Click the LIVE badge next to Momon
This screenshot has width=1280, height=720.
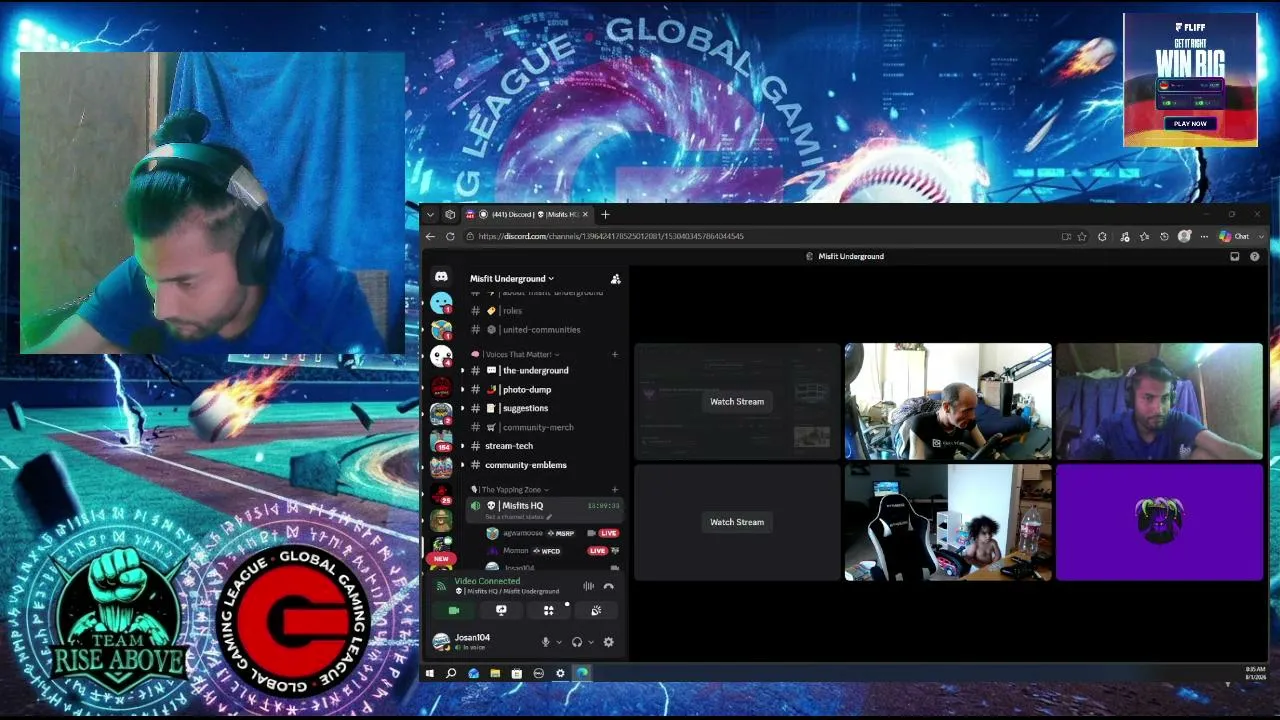(x=597, y=551)
